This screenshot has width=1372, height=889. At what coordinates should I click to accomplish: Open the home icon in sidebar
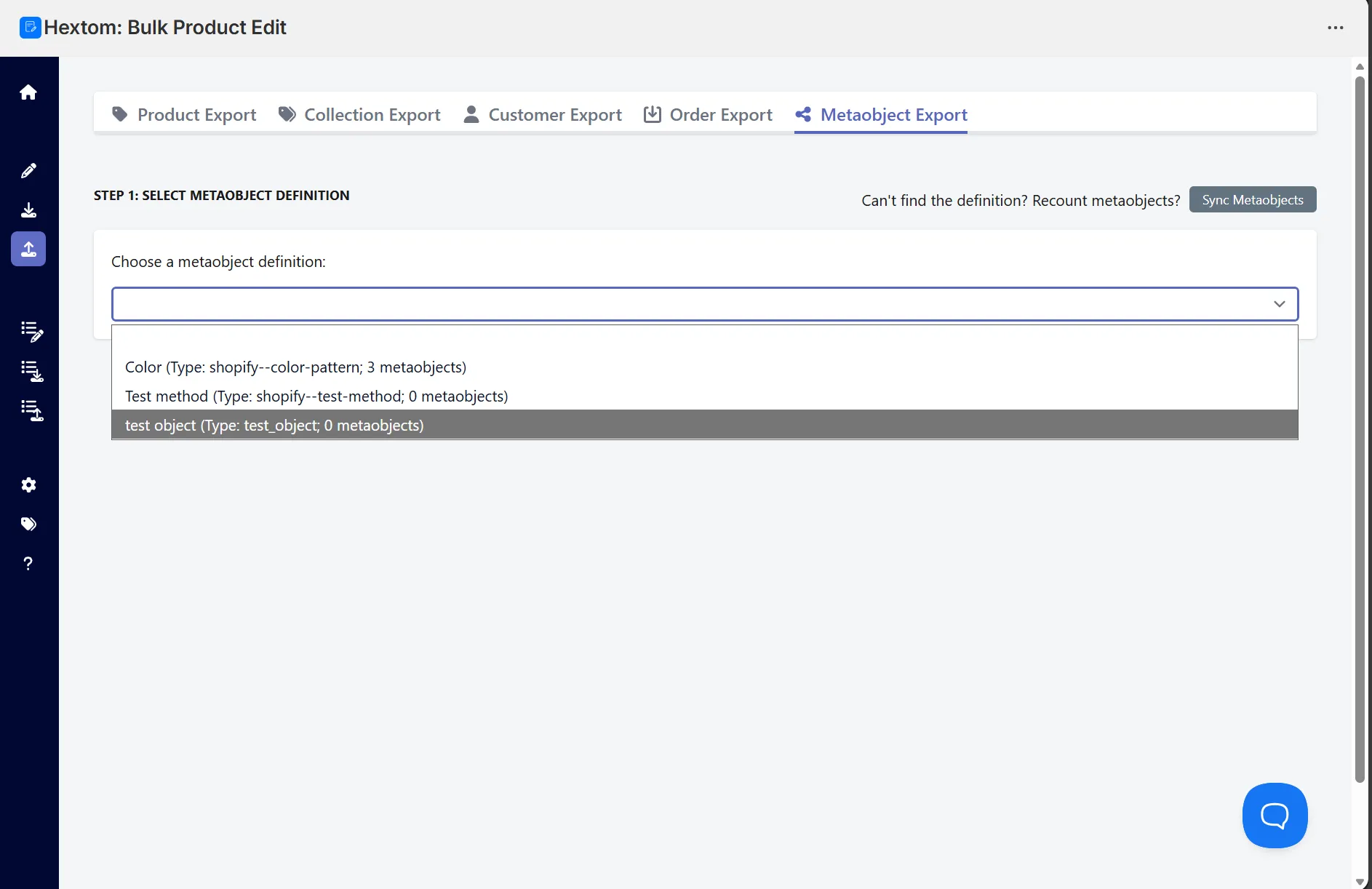point(28,92)
